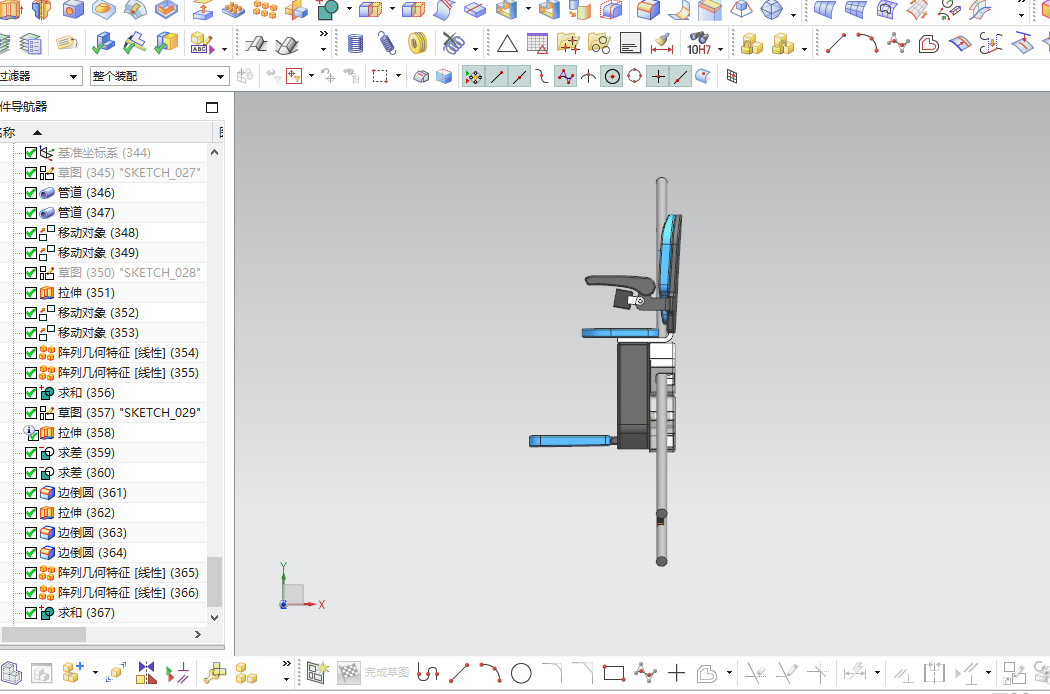
Task: Select the arc curve tool in top-right toolbar
Action: click(868, 44)
